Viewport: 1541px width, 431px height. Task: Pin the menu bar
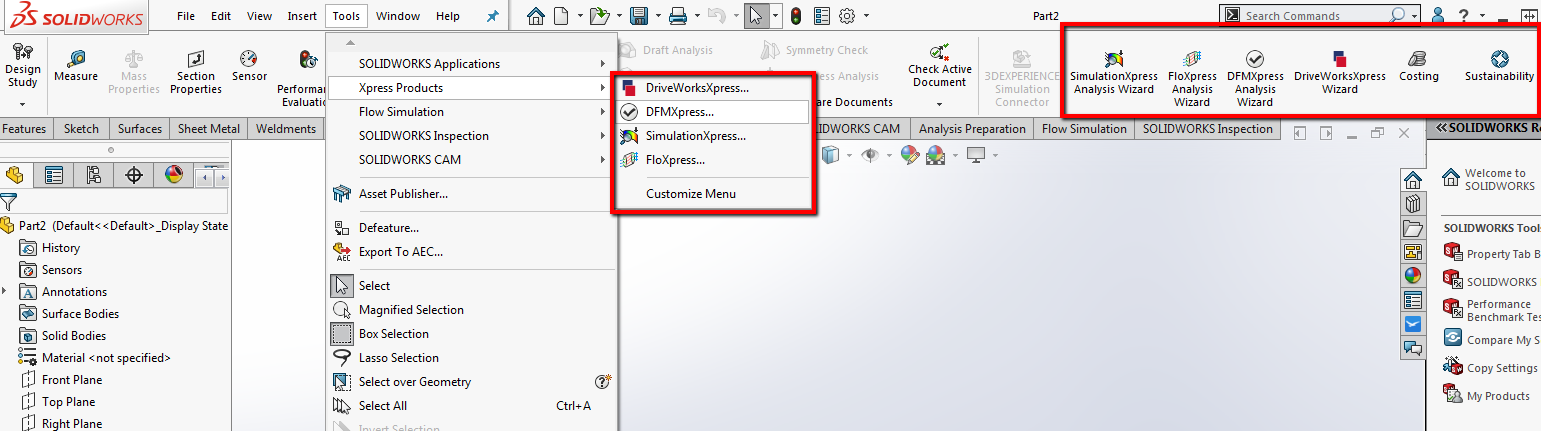[492, 16]
